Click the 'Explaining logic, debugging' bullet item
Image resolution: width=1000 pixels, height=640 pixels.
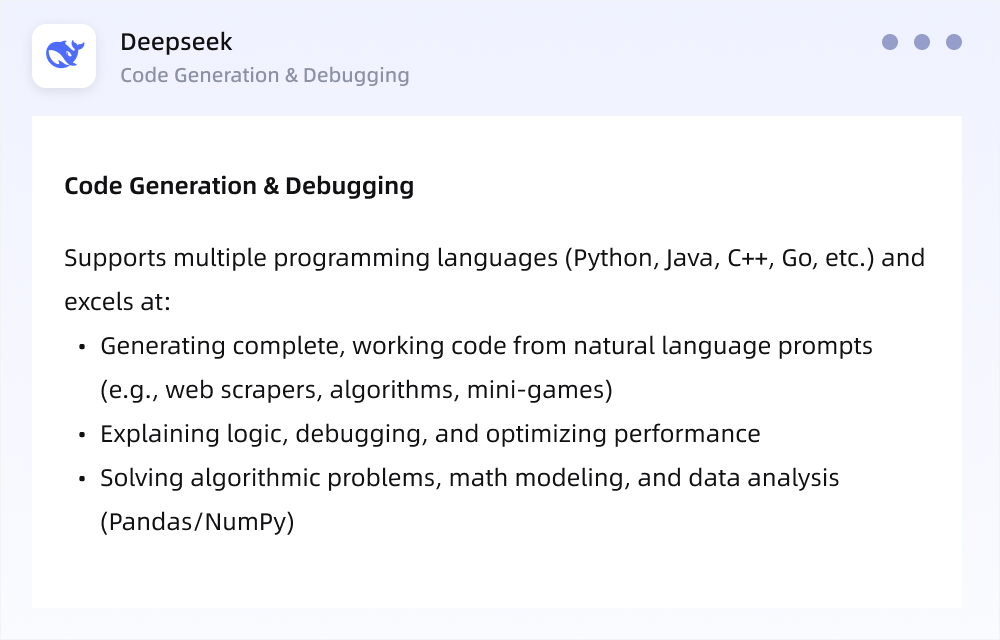tap(430, 434)
